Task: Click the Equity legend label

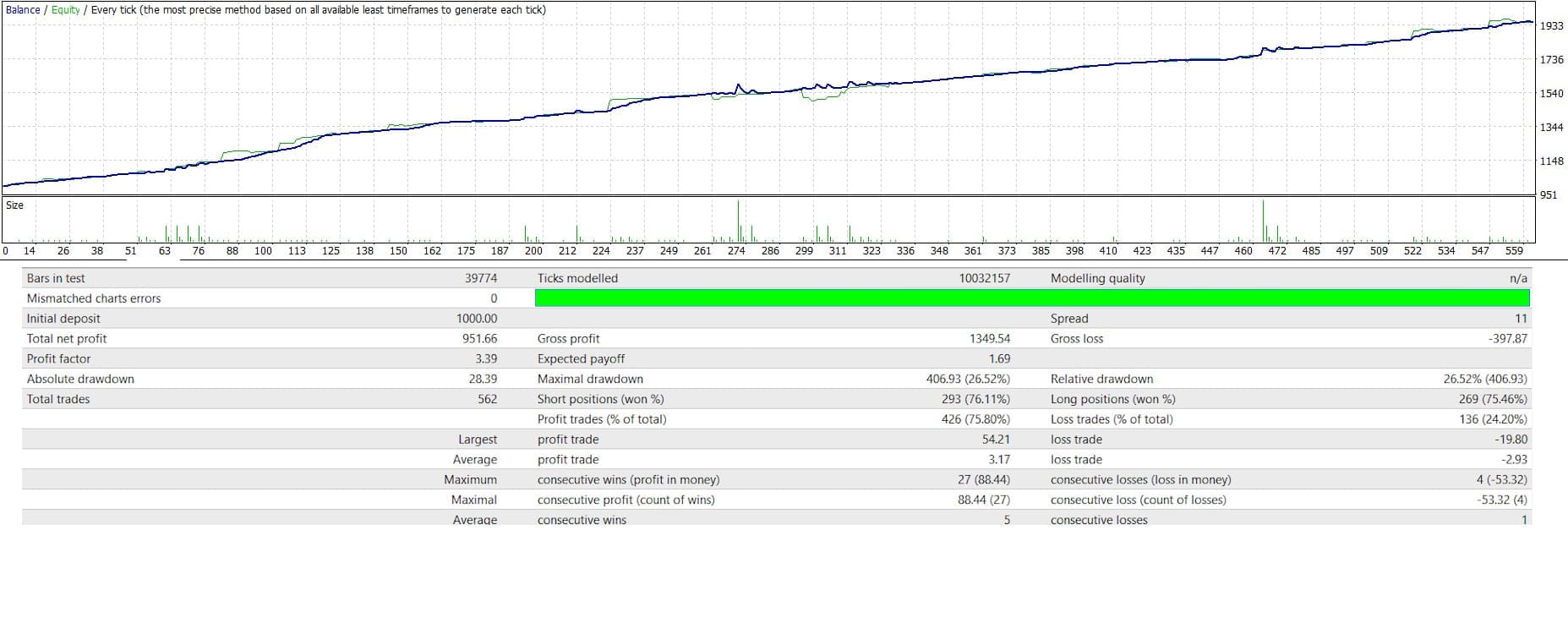Action: [x=66, y=10]
